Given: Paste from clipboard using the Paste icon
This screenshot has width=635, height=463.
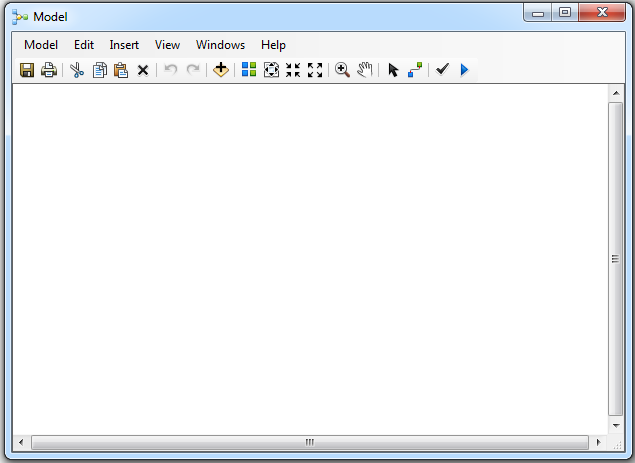Looking at the screenshot, I should click(x=121, y=70).
